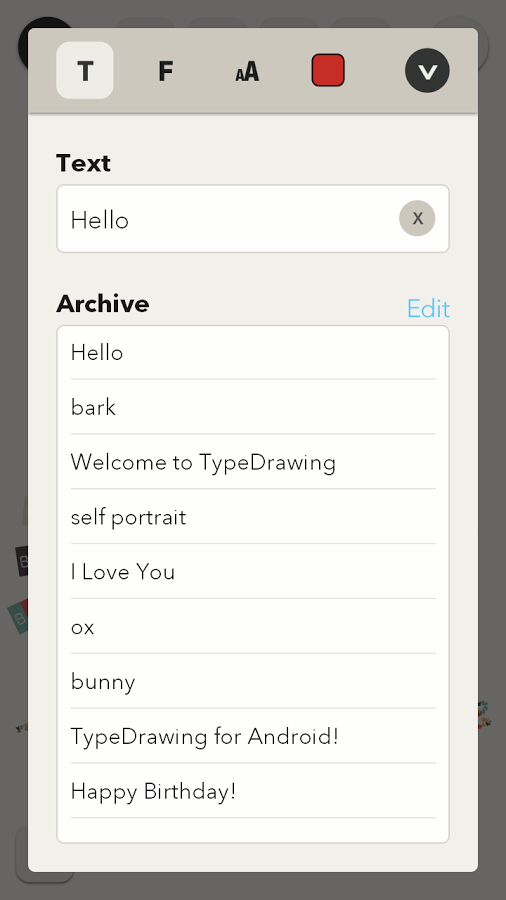
Task: Click the Archive heading label
Action: point(103,304)
